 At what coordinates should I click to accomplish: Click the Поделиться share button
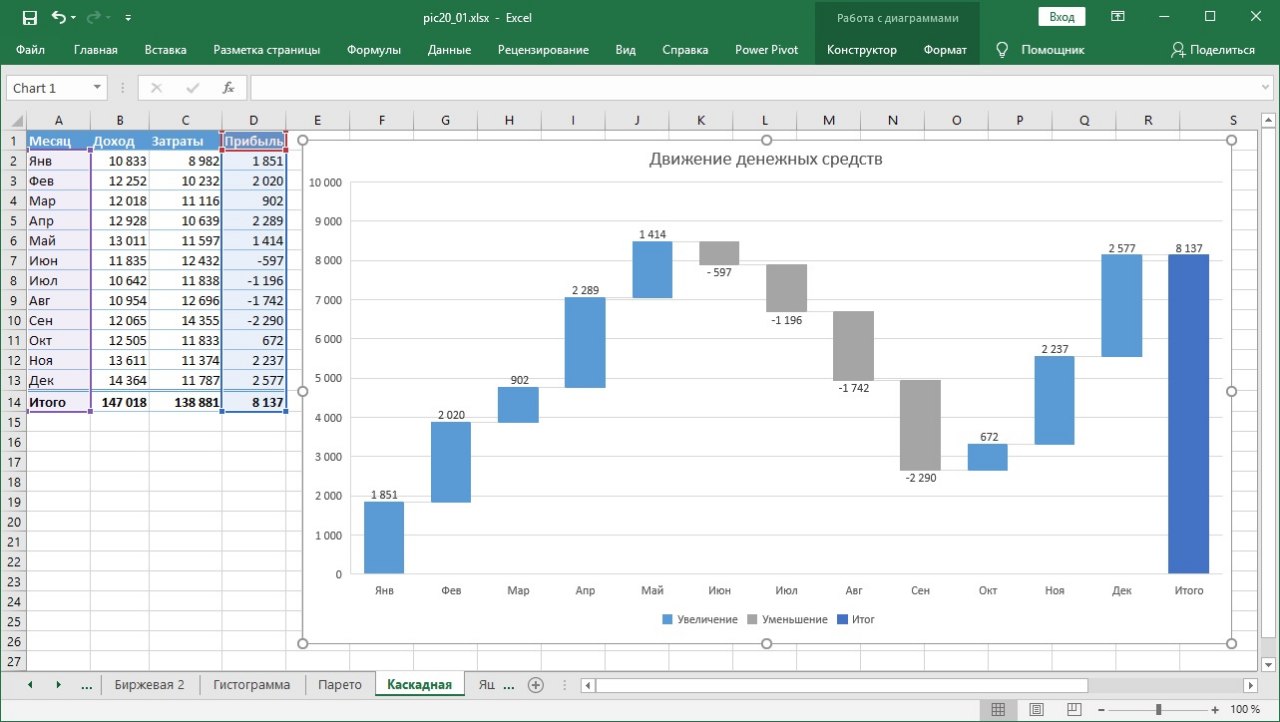tap(1212, 49)
